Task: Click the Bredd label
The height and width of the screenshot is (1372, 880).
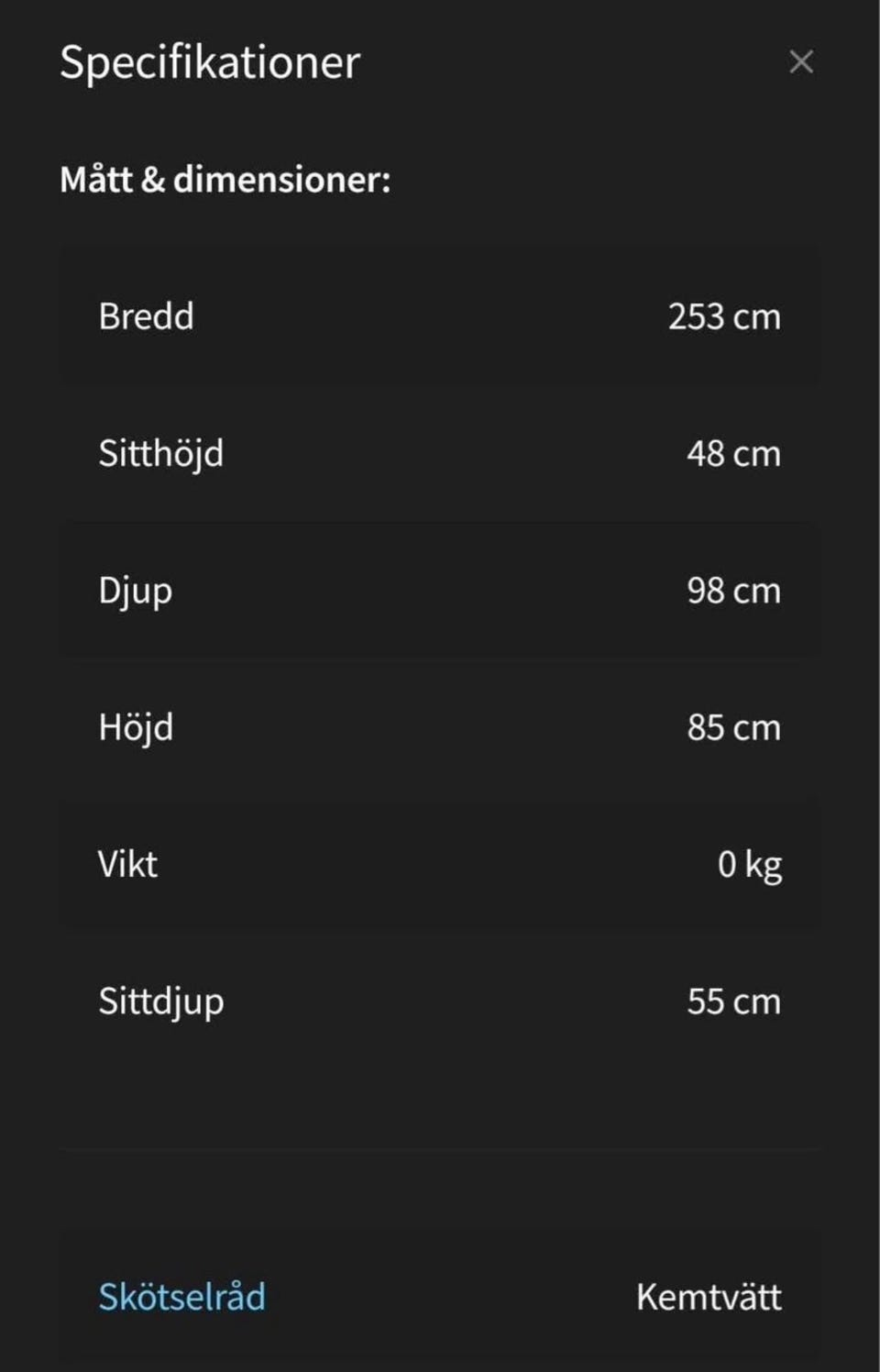Action: 146,316
